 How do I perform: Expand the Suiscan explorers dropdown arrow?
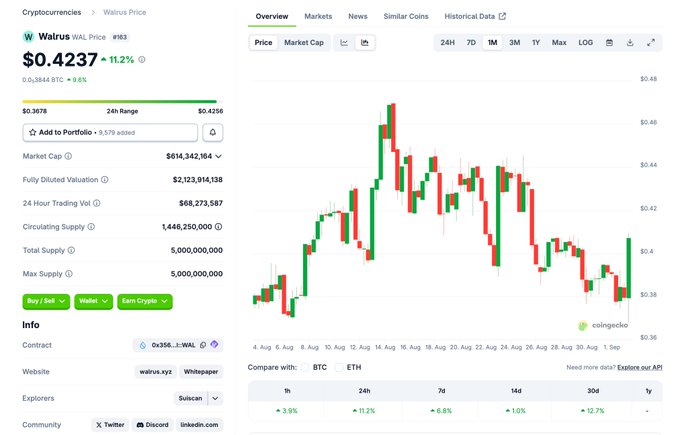(x=216, y=398)
